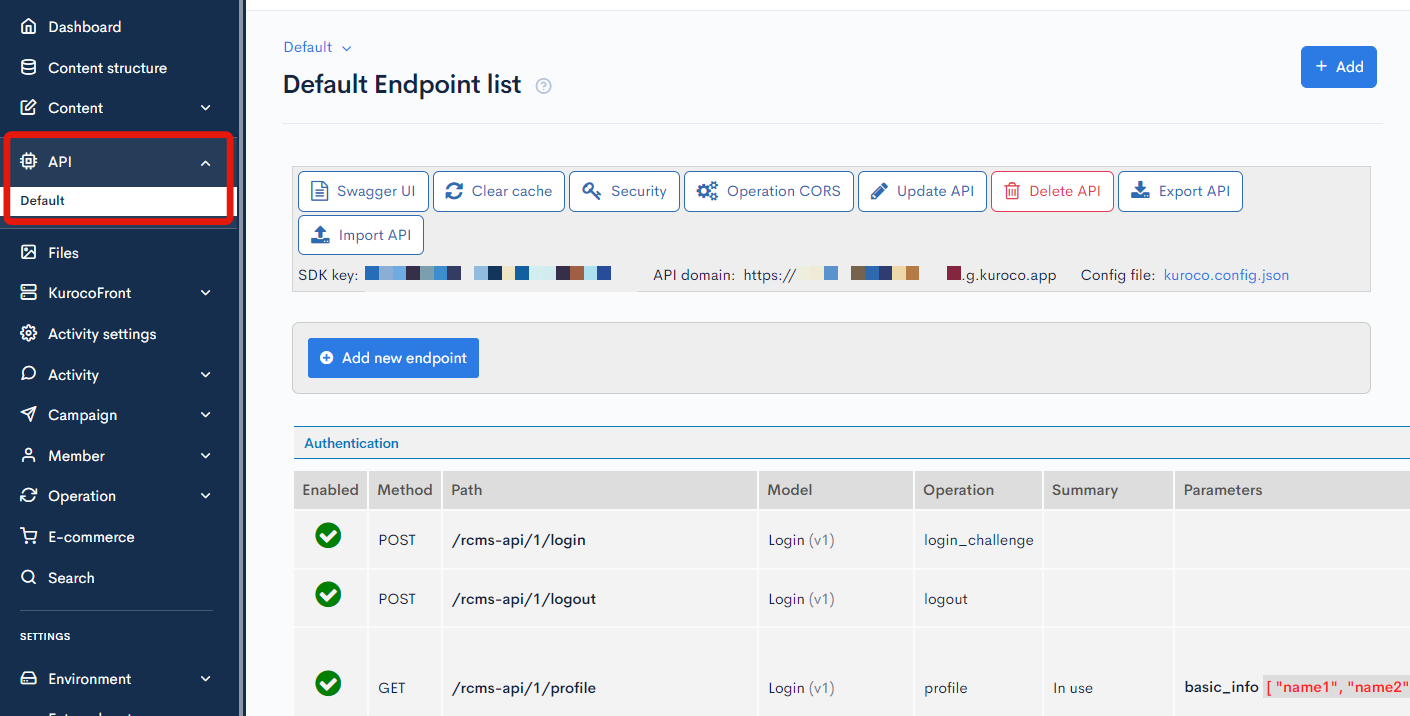Click the login_challenge operation cell
This screenshot has width=1410, height=716.
(978, 540)
